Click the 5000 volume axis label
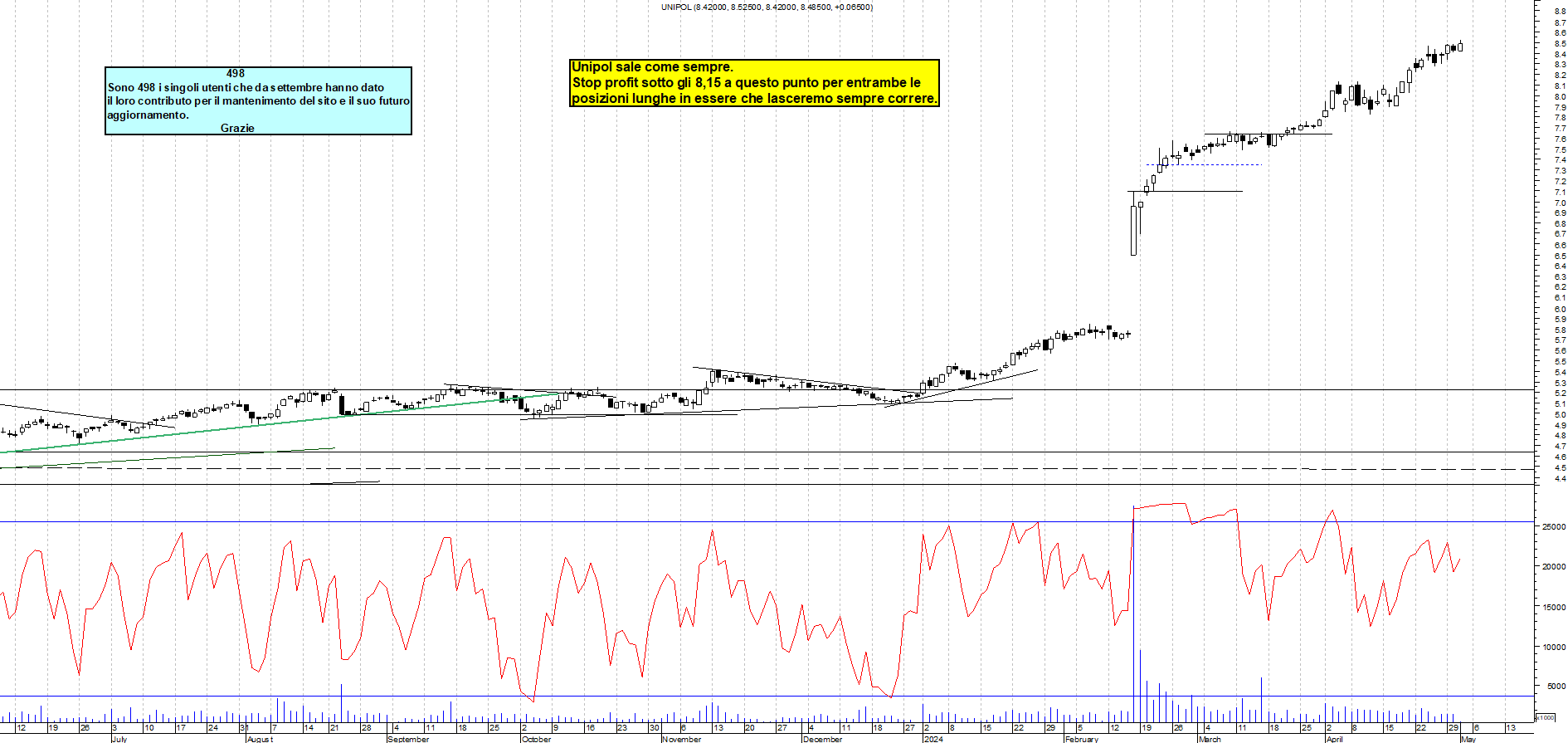Image resolution: width=1568 pixels, height=743 pixels. tap(1556, 687)
